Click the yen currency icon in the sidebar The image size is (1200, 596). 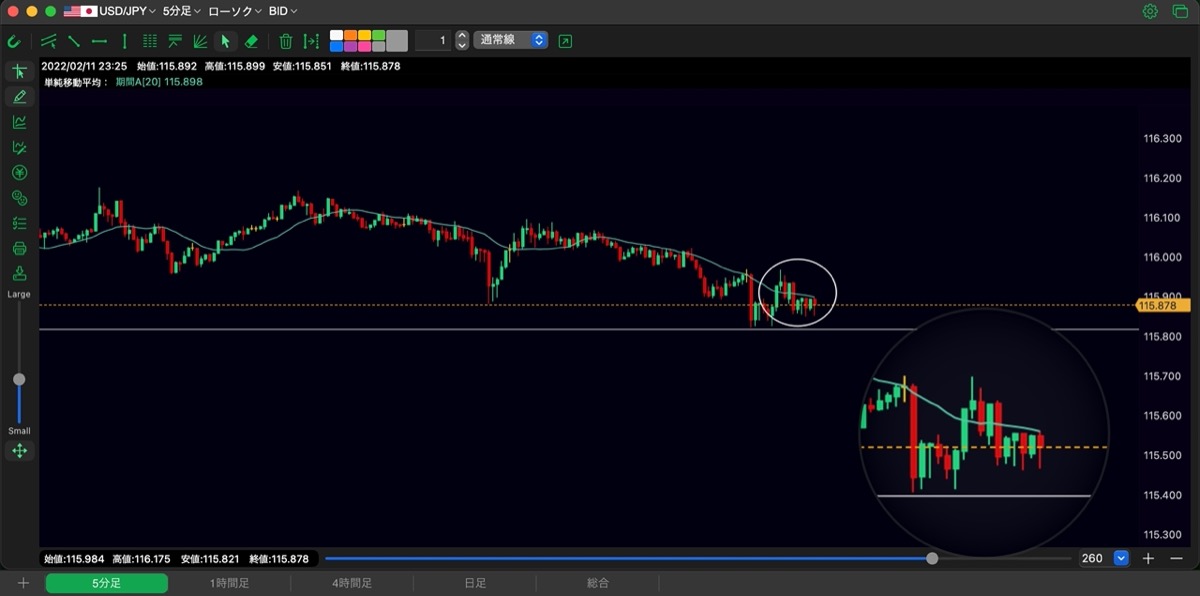tap(19, 173)
